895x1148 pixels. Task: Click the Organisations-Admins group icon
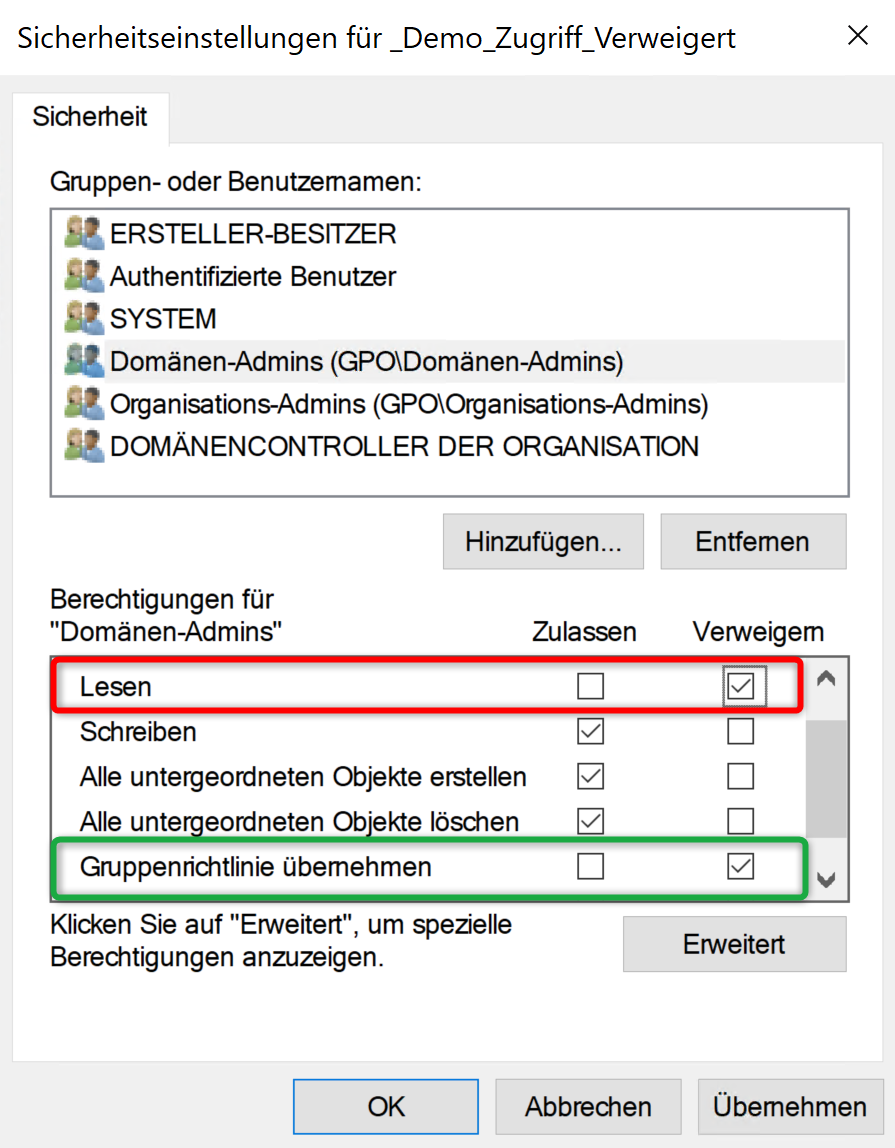(x=84, y=404)
